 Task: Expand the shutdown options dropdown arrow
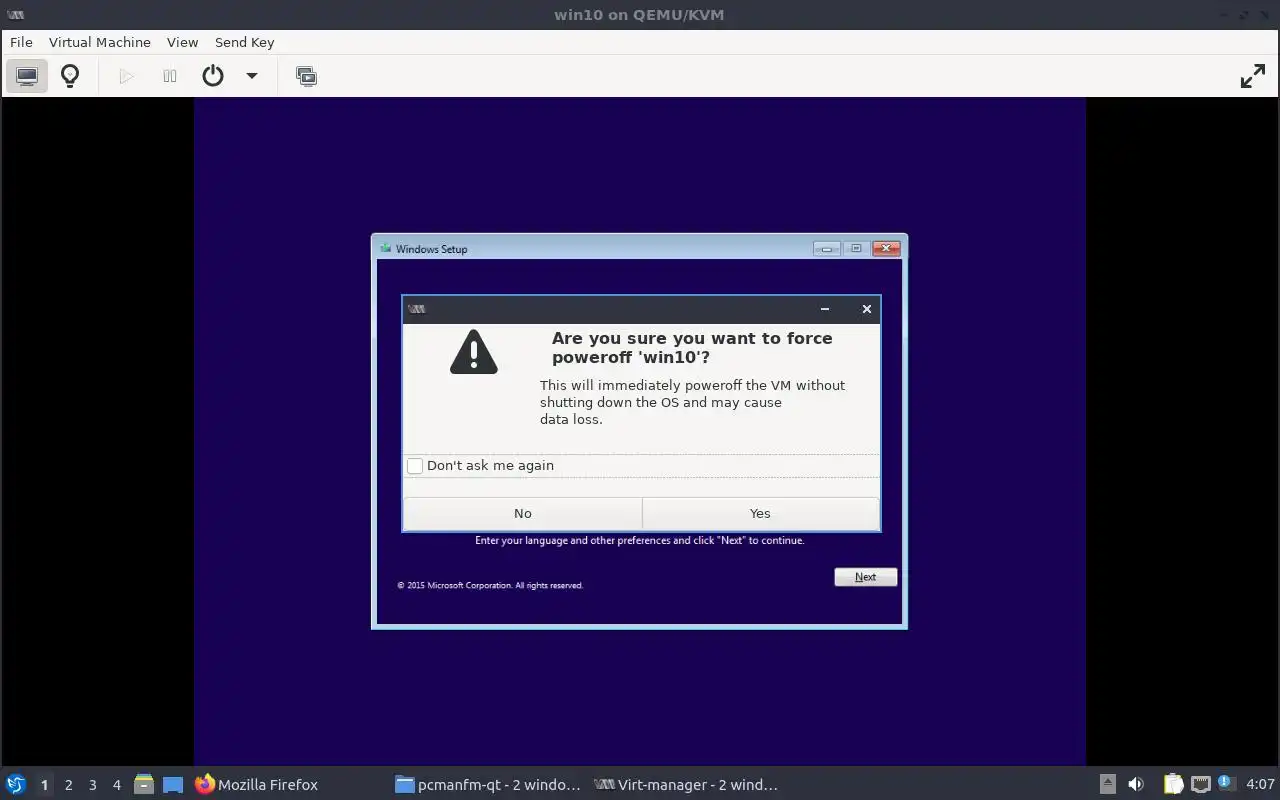pyautogui.click(x=252, y=76)
